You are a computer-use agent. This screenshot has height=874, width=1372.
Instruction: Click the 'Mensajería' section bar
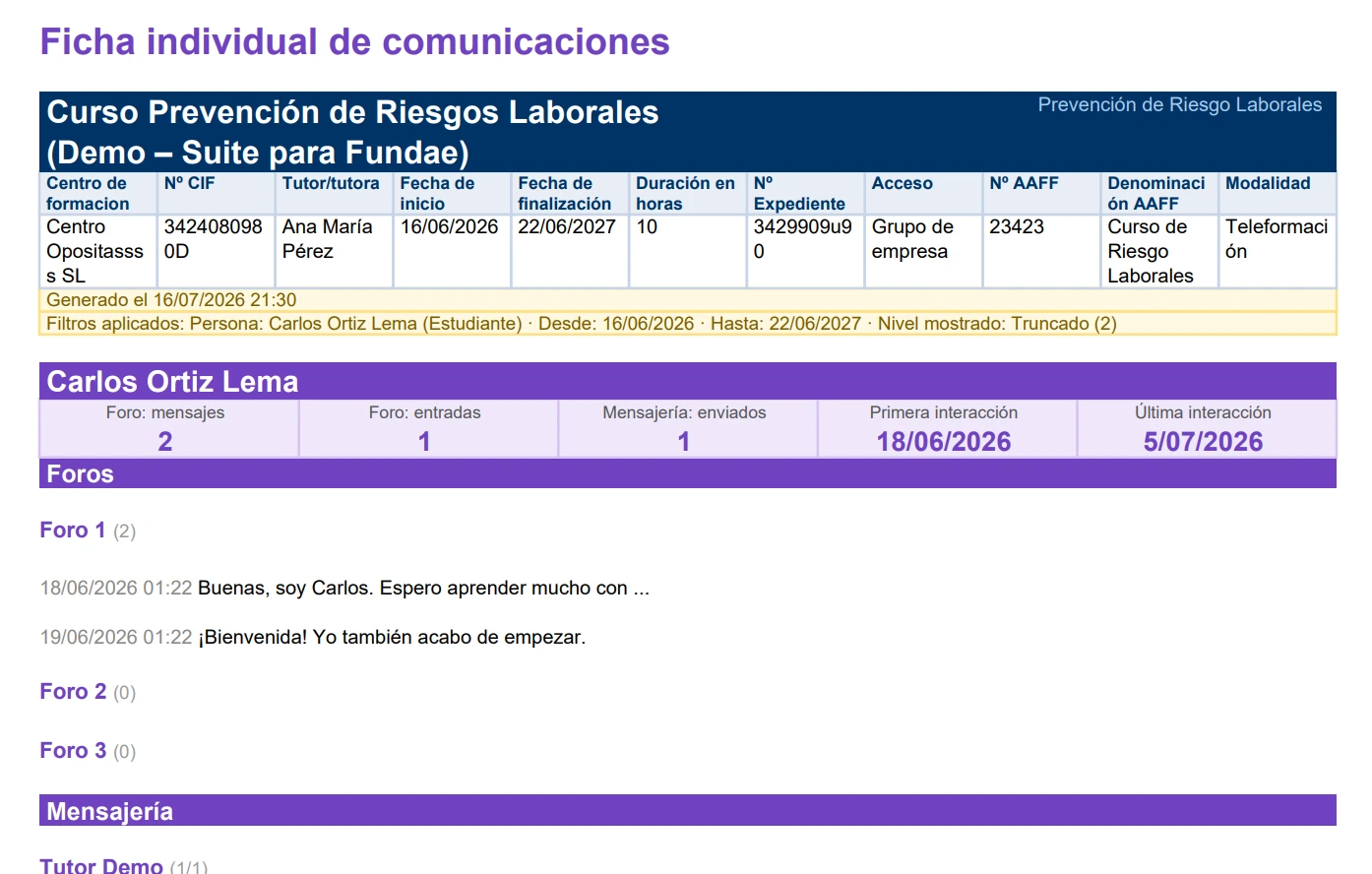click(x=688, y=810)
